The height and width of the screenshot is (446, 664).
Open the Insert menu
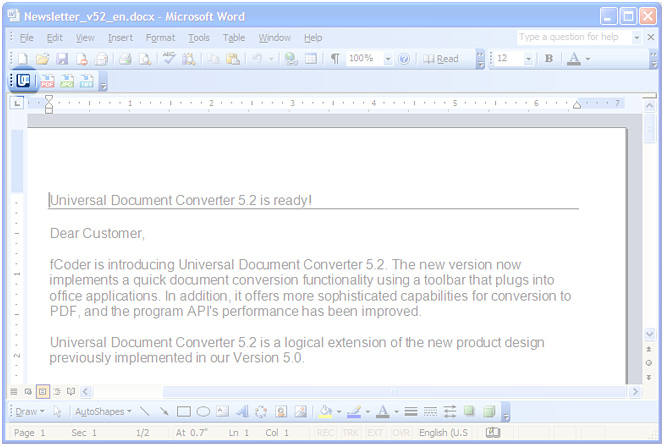120,38
